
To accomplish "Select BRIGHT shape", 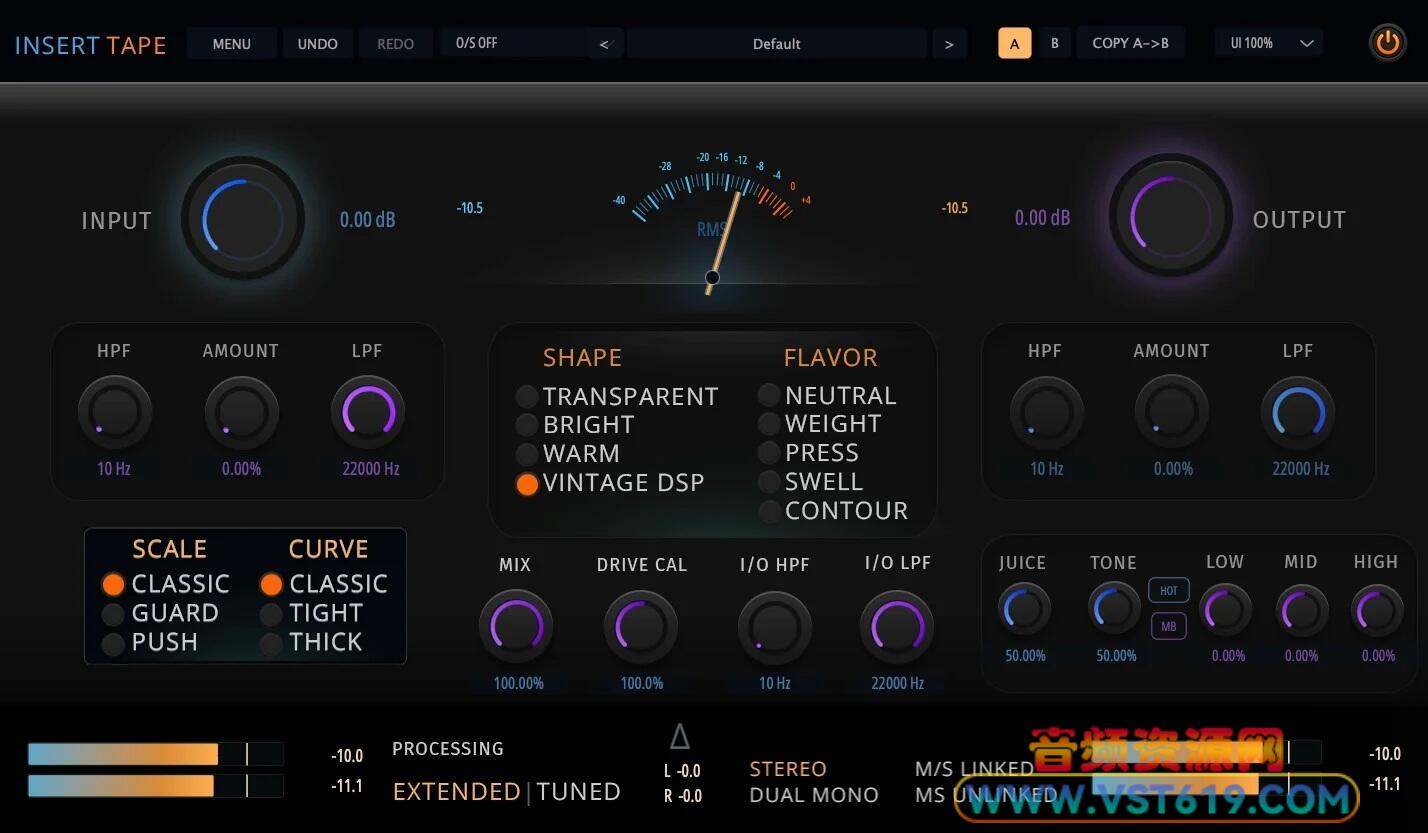I will [575, 425].
